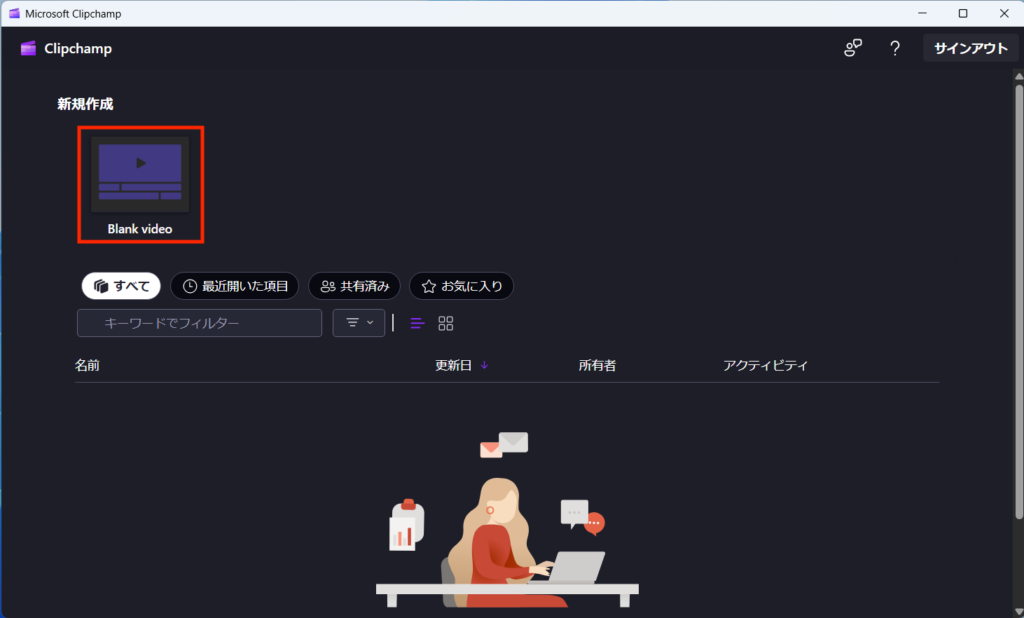Click the vertical scrollbar on the right

click(1017, 300)
